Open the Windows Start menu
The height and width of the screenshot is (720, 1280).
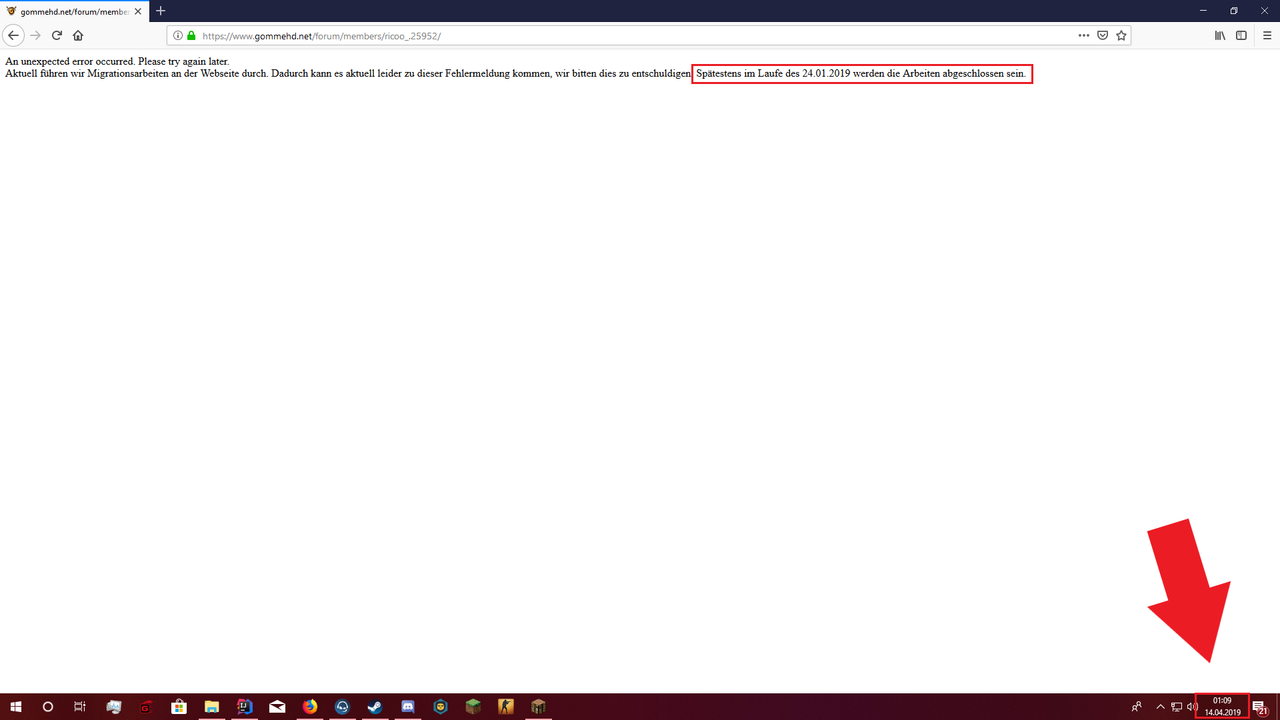pyautogui.click(x=16, y=707)
